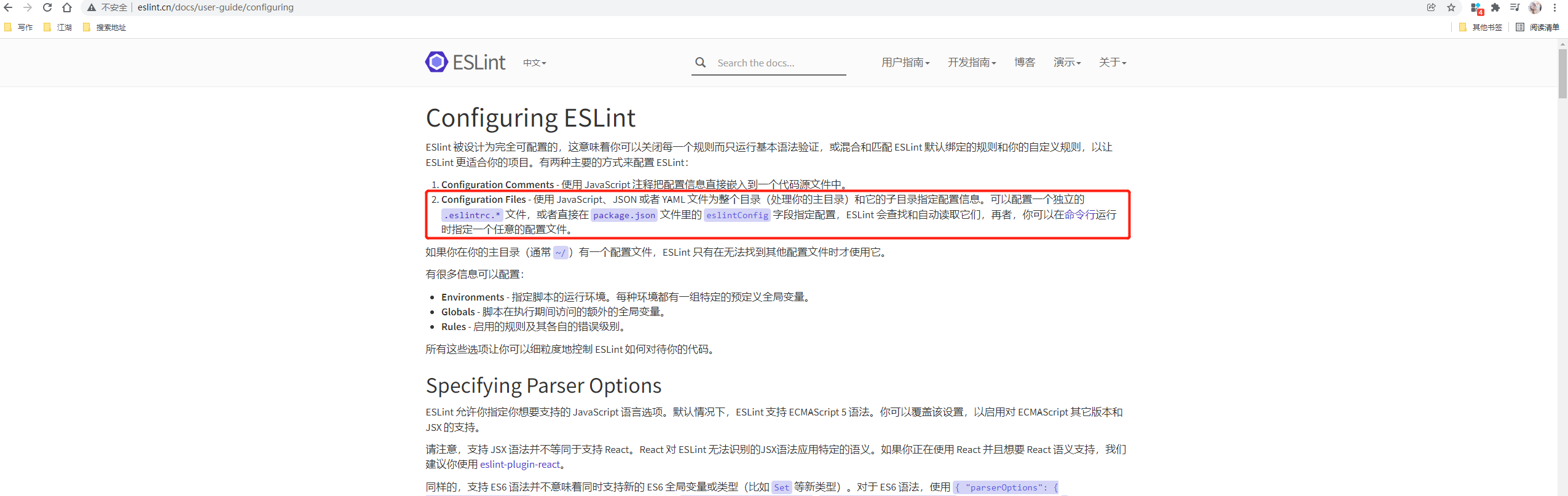The image size is (1568, 496).
Task: Share this page icon
Action: point(1432,7)
